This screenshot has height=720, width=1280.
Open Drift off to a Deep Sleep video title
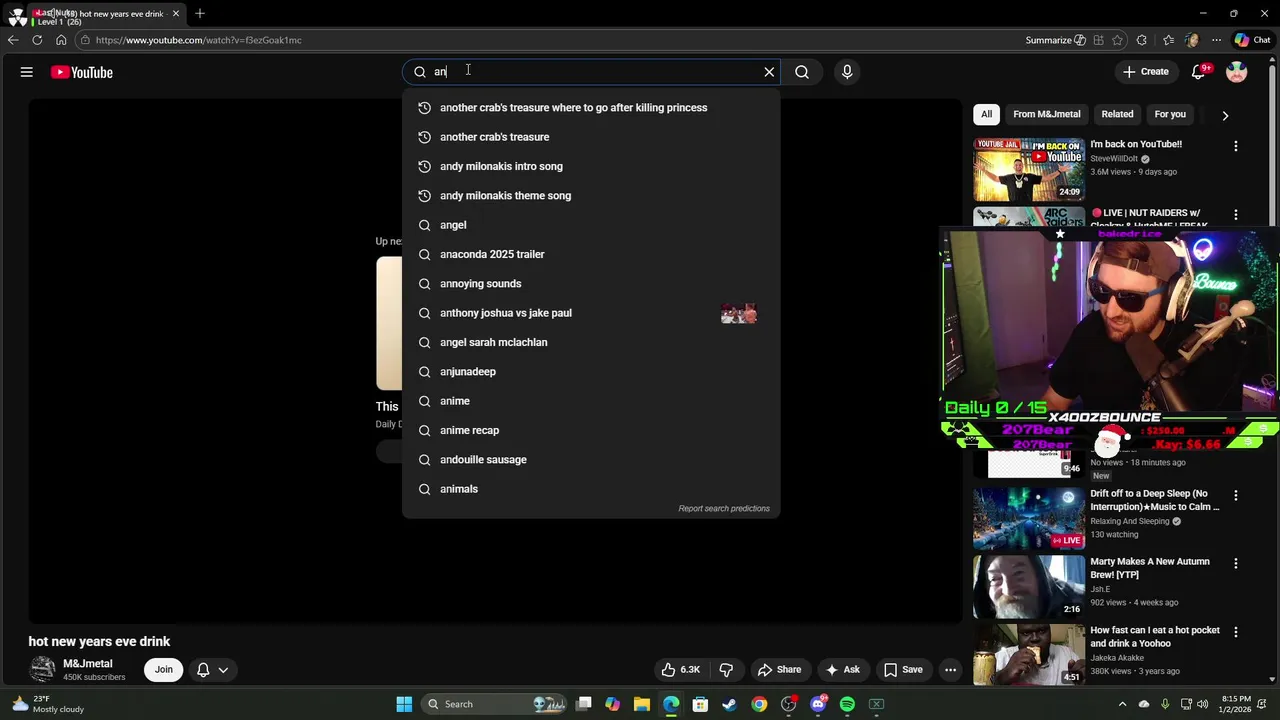[x=1154, y=500]
